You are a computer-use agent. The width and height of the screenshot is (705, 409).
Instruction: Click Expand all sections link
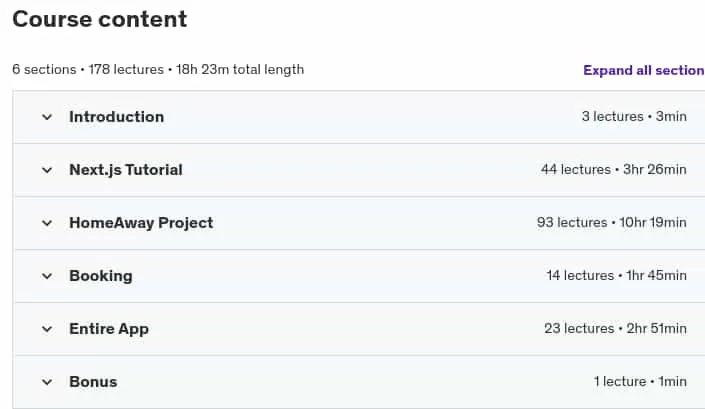[x=644, y=70]
